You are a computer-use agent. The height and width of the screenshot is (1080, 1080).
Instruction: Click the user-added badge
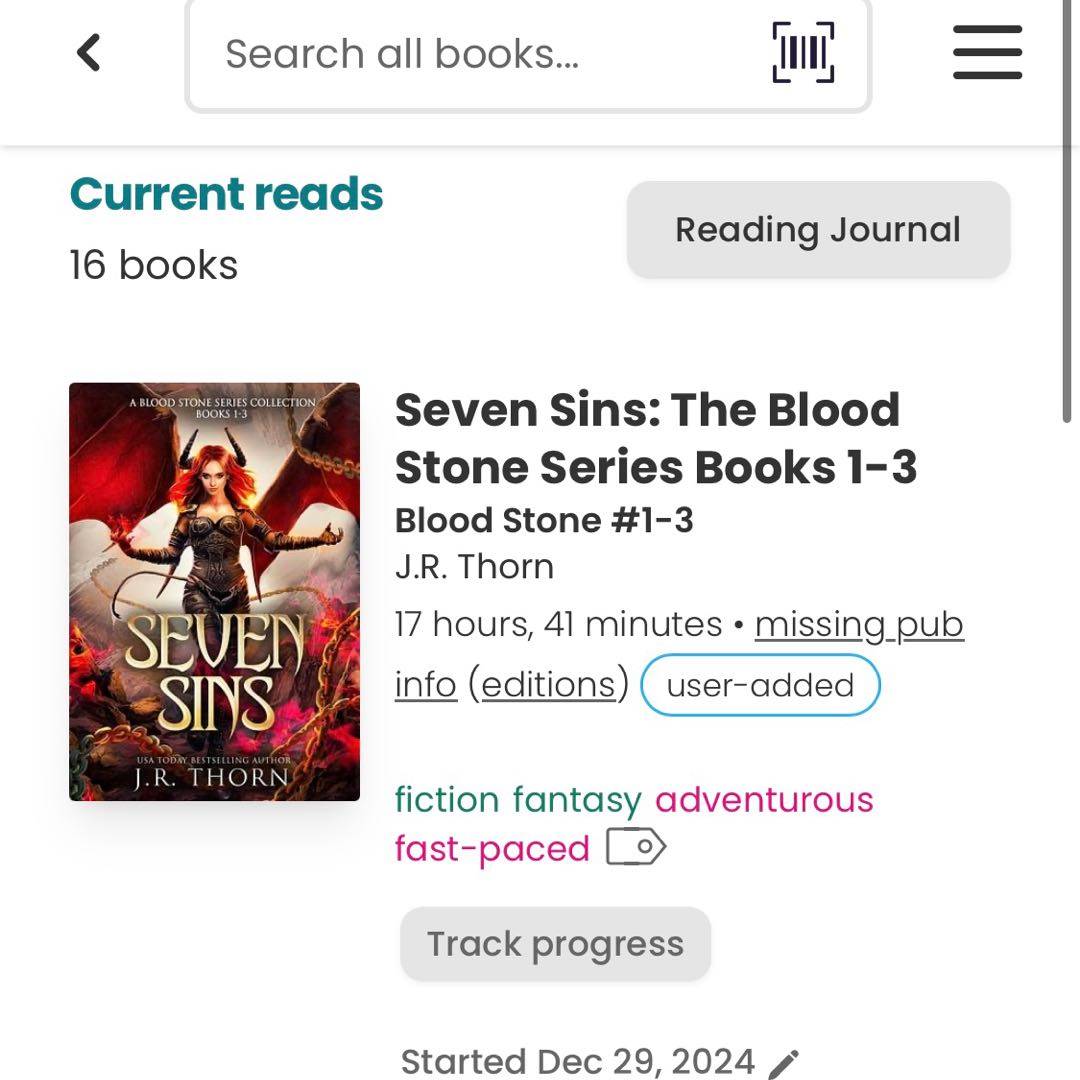(760, 685)
